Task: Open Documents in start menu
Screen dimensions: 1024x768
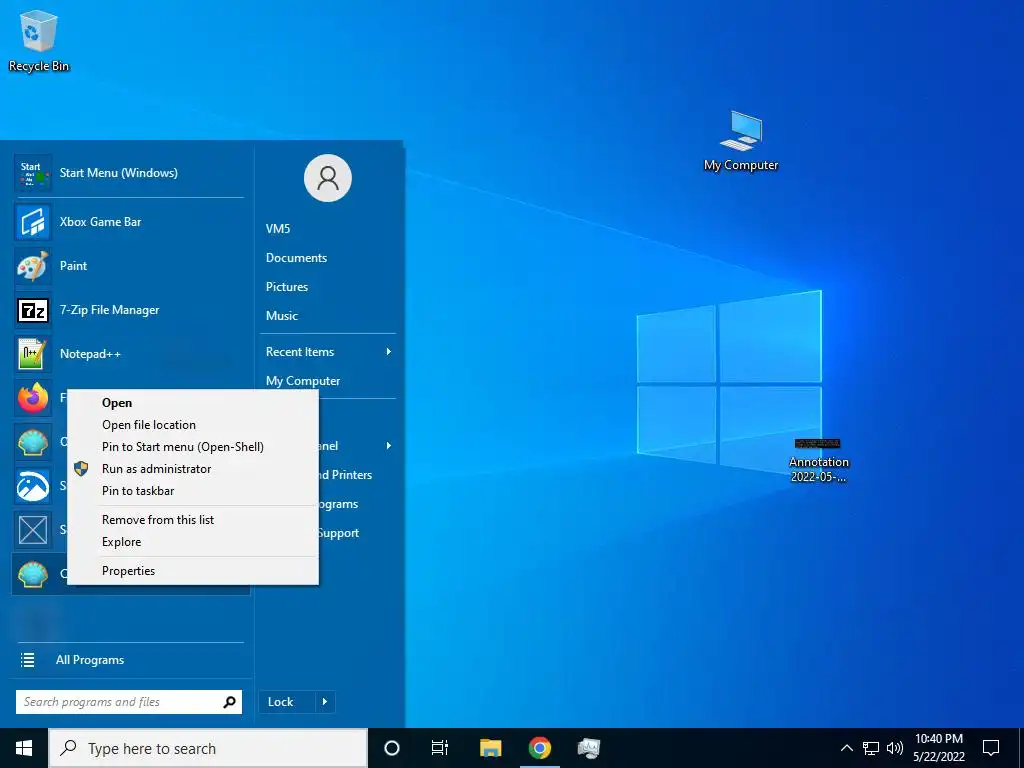Action: (296, 258)
